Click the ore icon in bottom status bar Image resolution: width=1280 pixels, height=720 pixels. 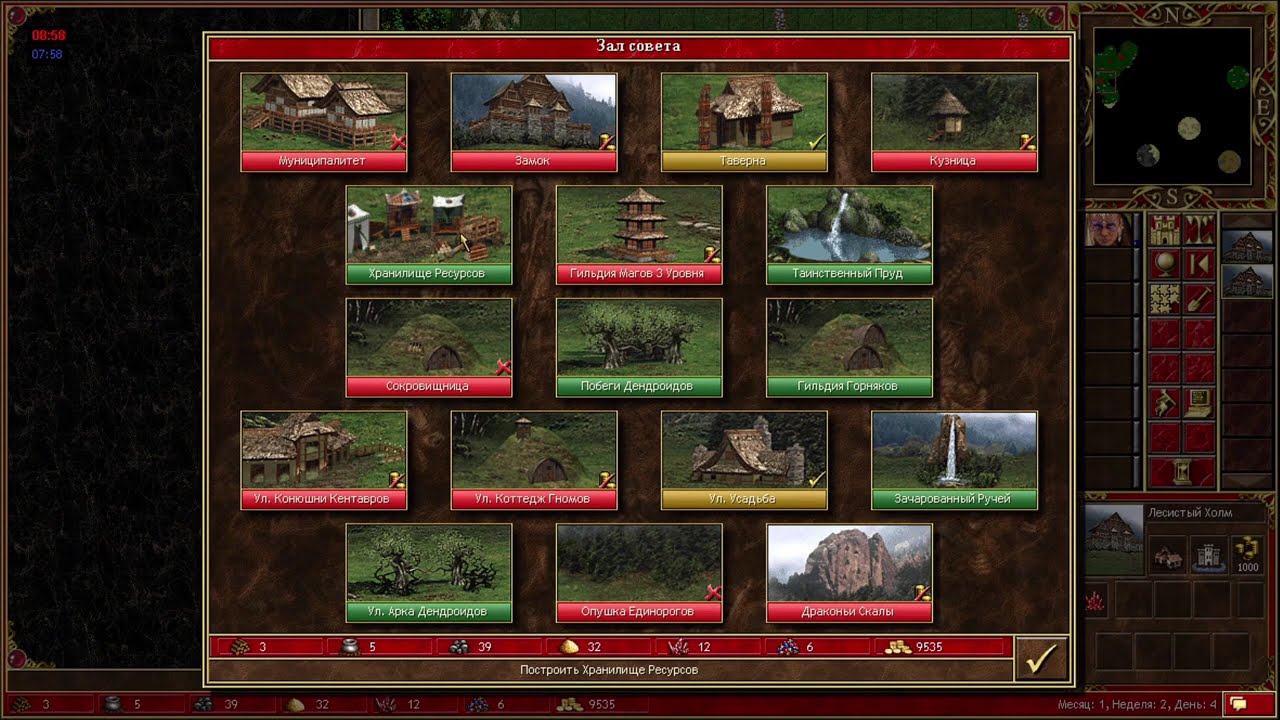[203, 704]
